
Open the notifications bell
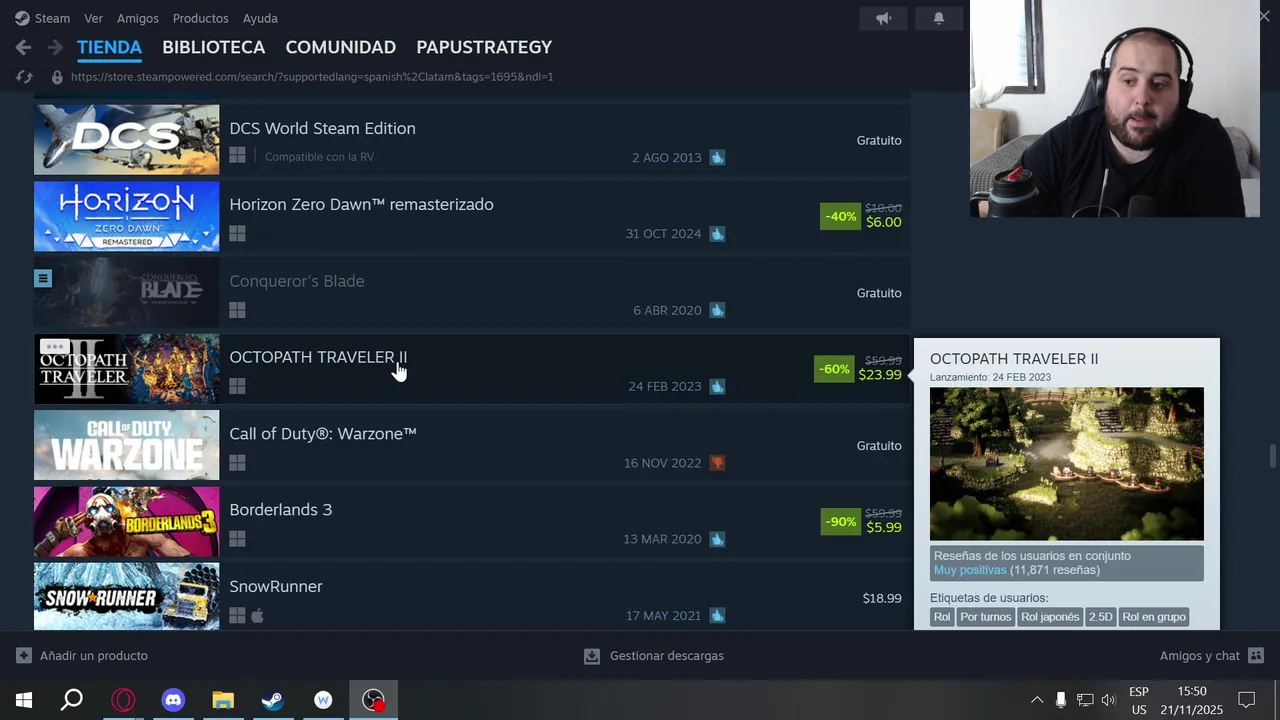pyautogui.click(x=939, y=18)
